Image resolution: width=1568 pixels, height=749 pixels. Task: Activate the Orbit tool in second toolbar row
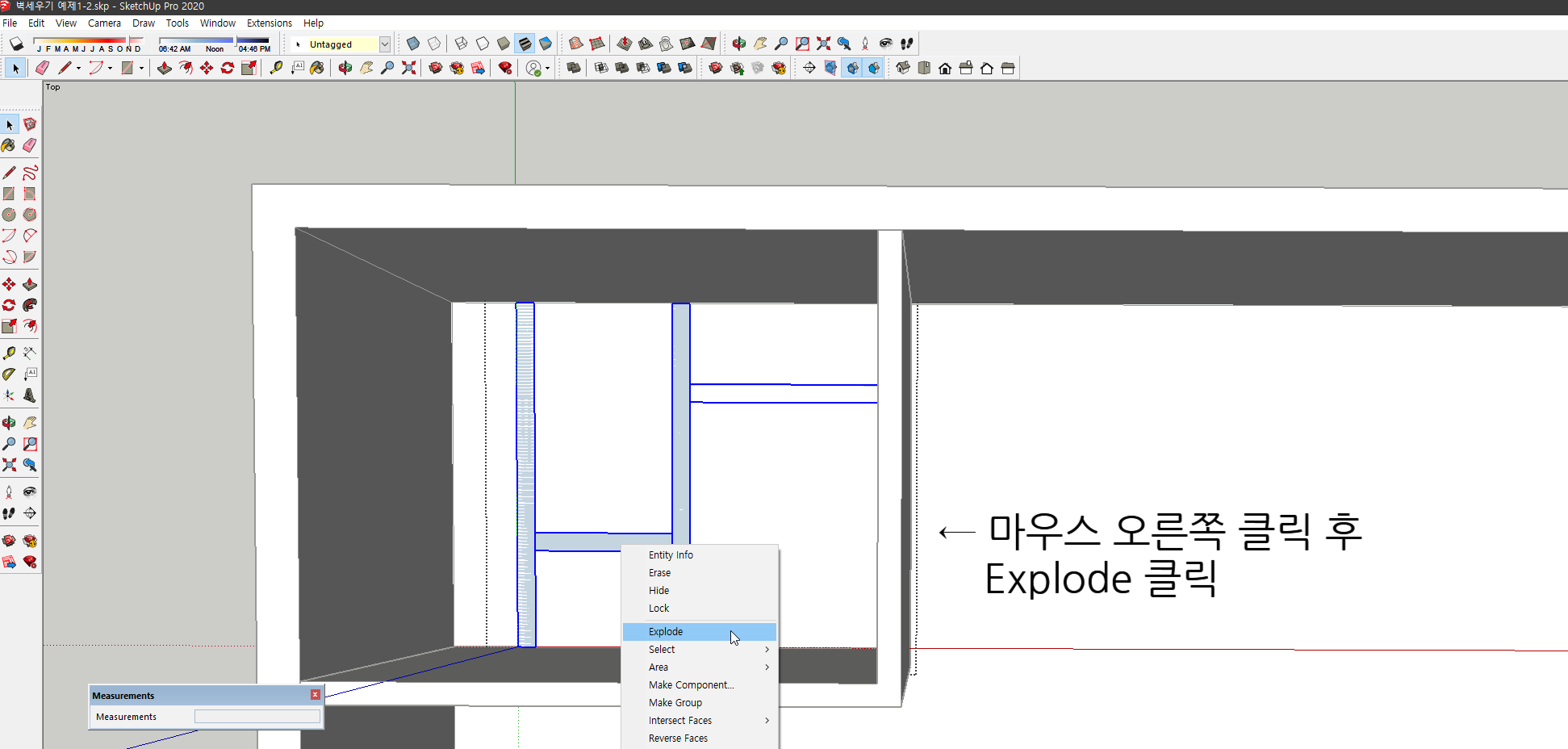(345, 68)
